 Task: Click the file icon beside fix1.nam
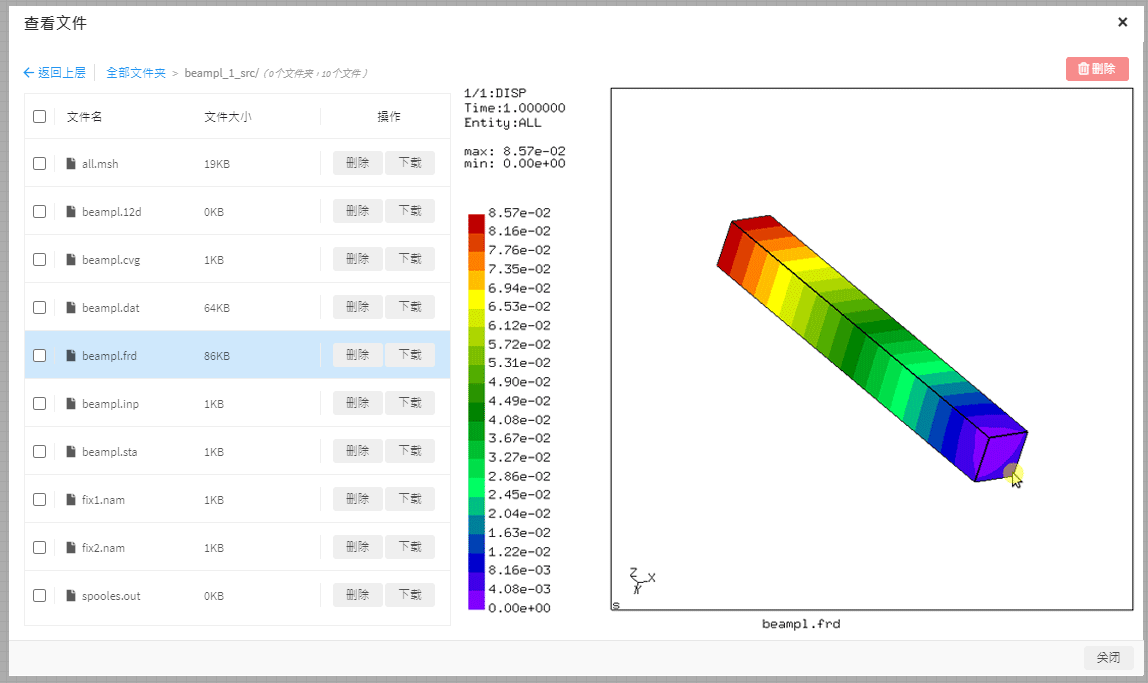pyautogui.click(x=72, y=499)
